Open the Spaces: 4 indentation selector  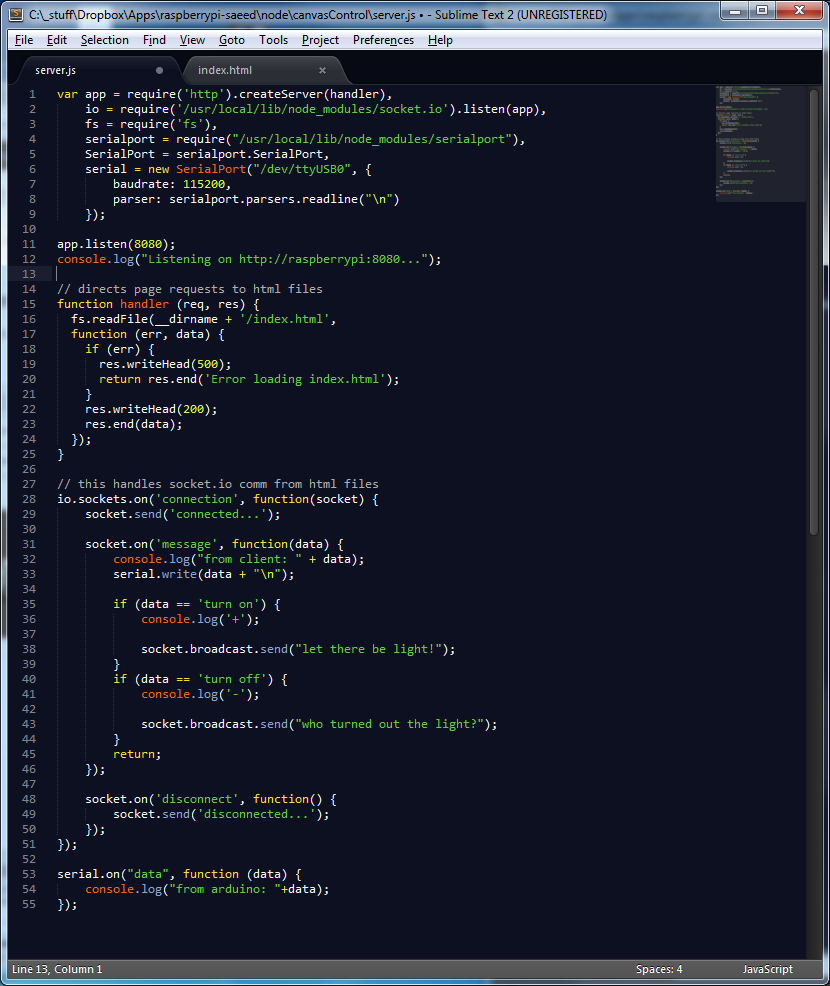[x=659, y=969]
